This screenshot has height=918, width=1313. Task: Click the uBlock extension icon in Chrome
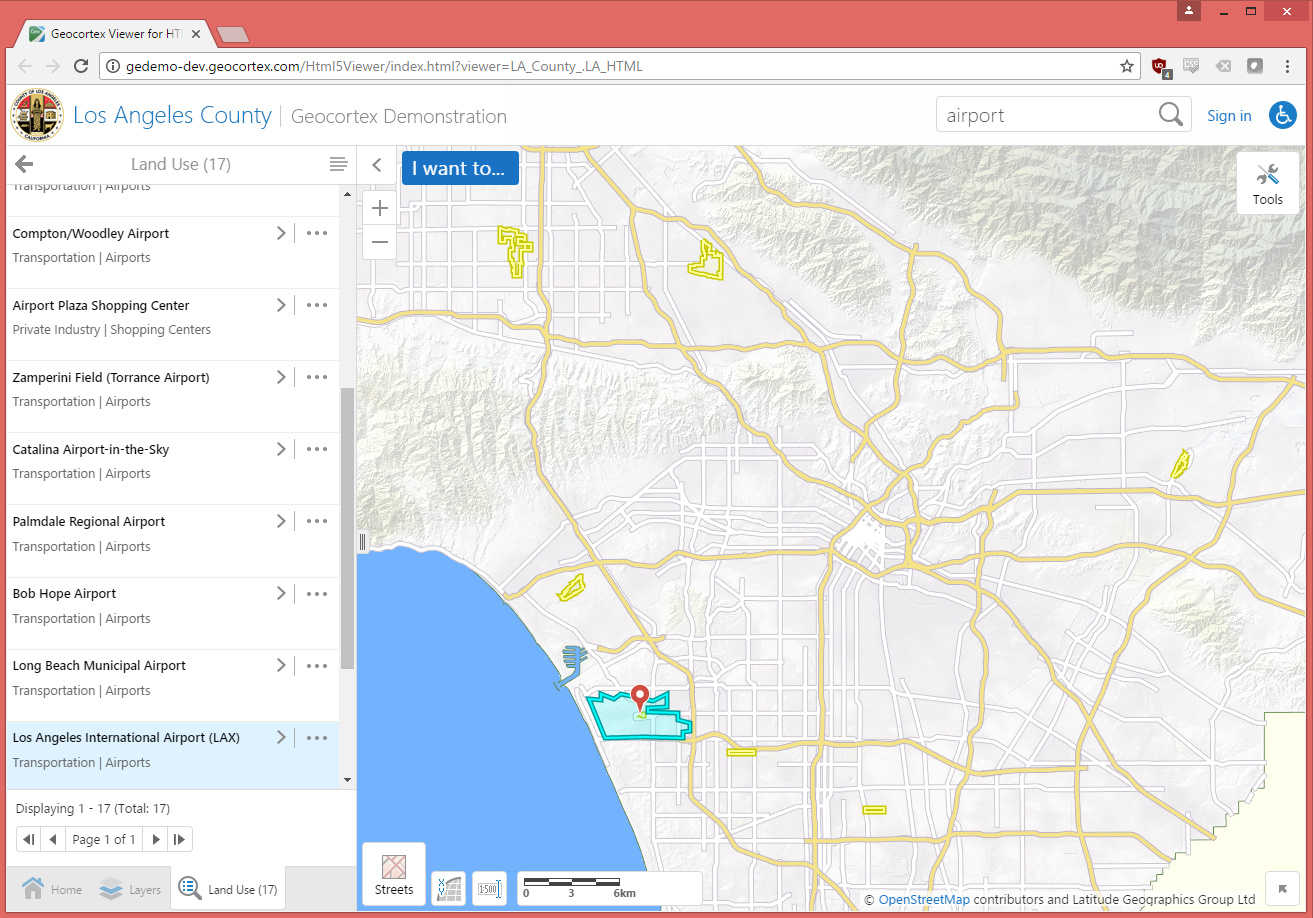[x=1160, y=67]
